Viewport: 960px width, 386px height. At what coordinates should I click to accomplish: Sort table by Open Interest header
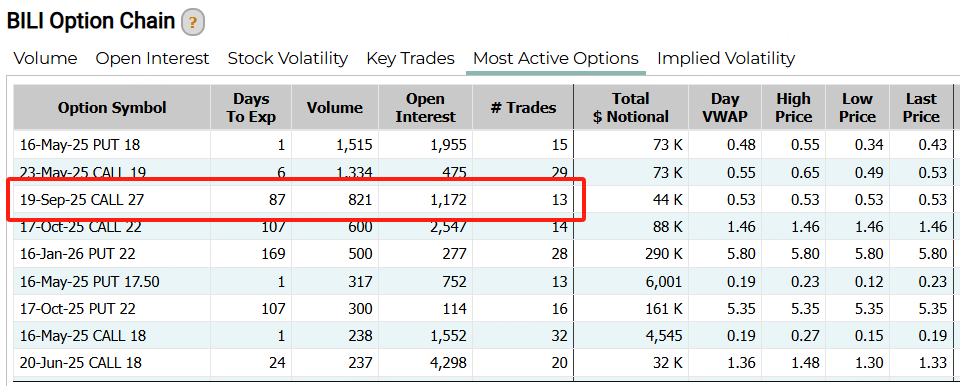(426, 108)
